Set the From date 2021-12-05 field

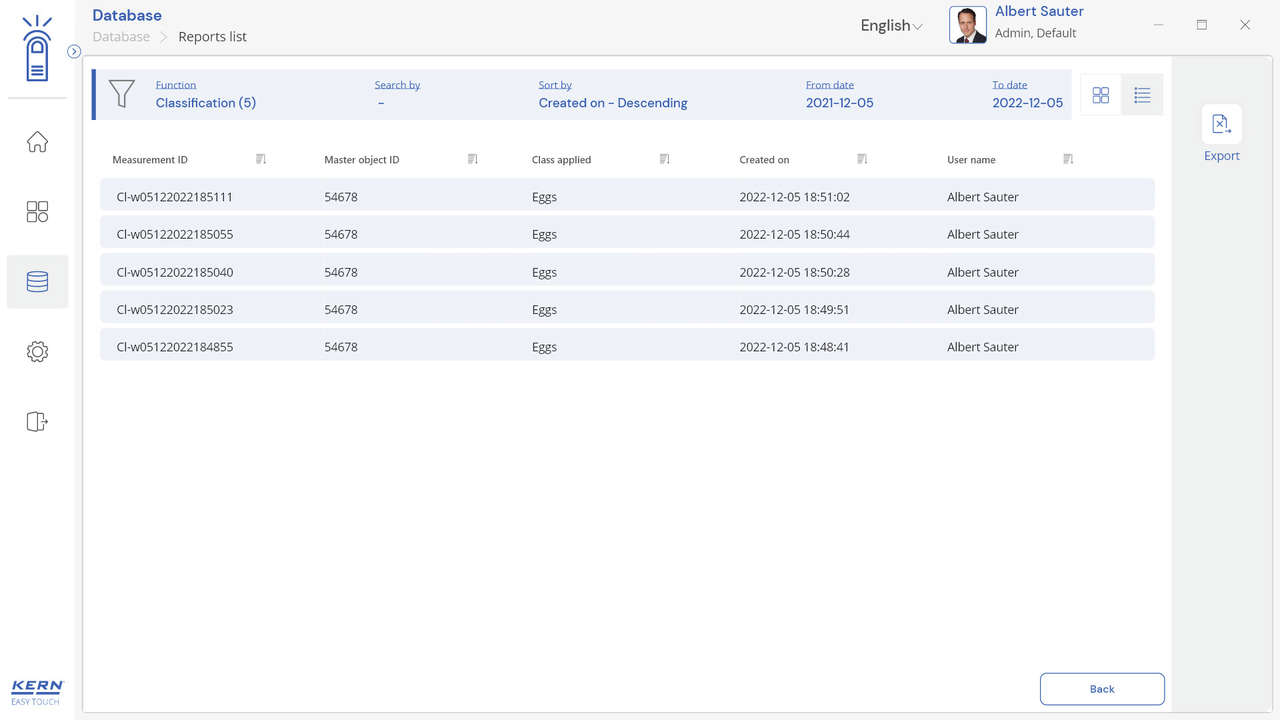pos(839,103)
